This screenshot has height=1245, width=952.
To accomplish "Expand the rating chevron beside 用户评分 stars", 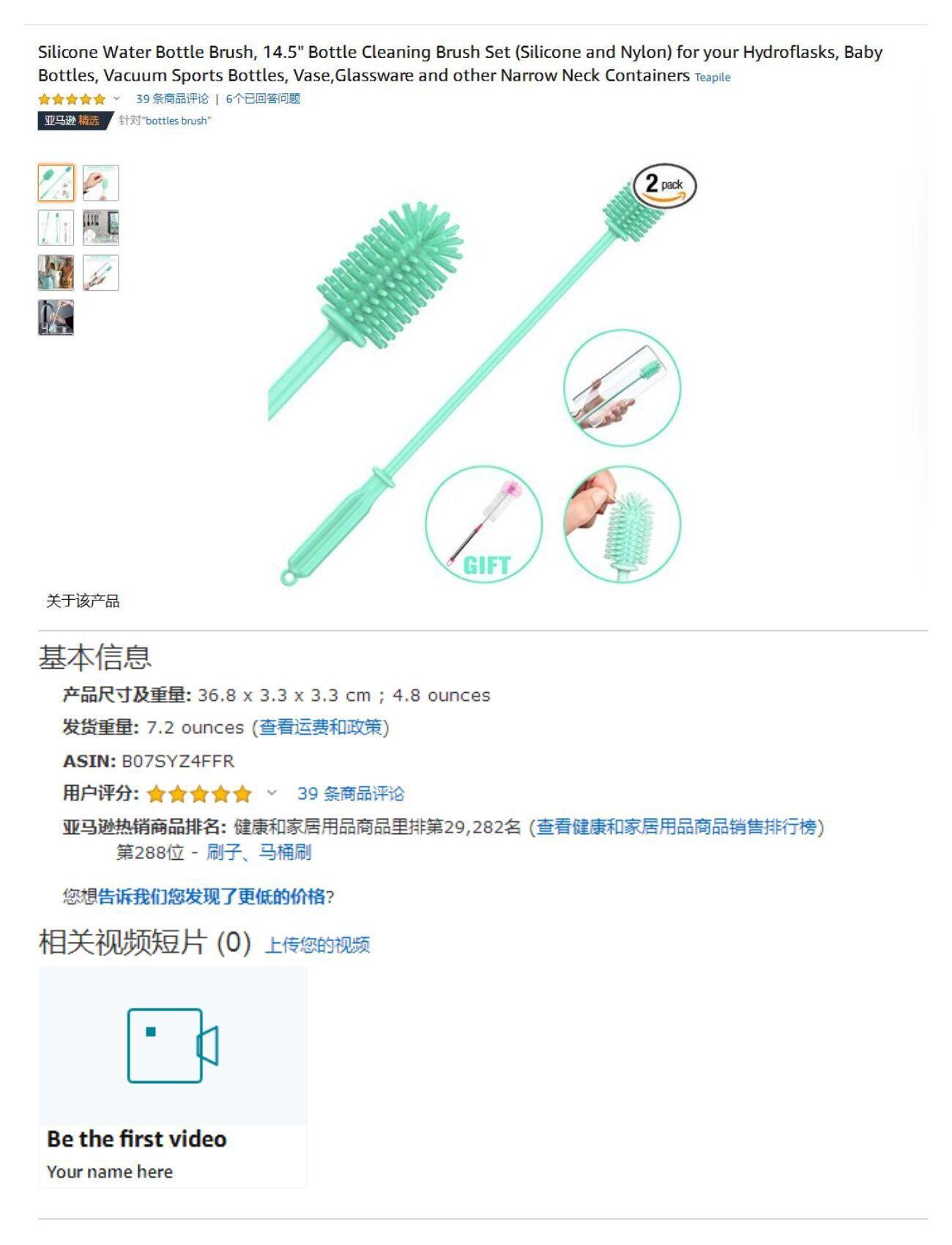I will [x=272, y=793].
